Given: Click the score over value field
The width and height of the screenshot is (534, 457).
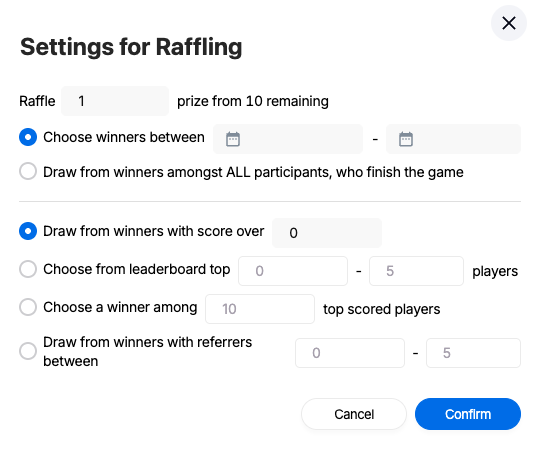Looking at the screenshot, I should (x=327, y=233).
